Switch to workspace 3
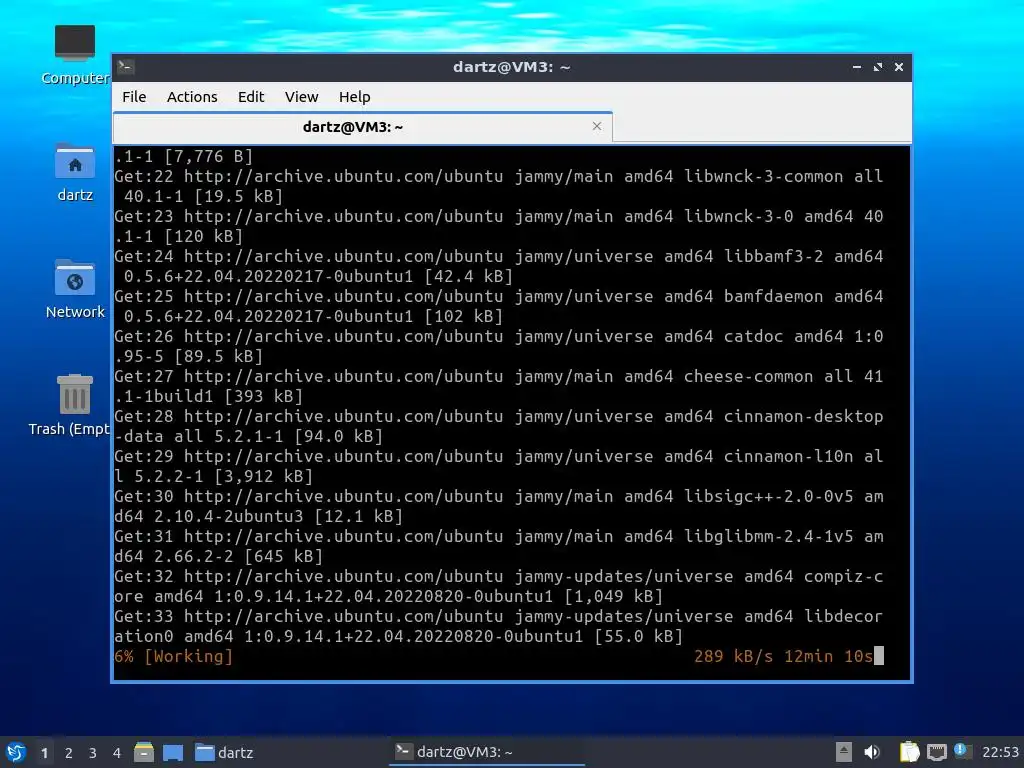Image resolution: width=1024 pixels, height=768 pixels. tap(93, 753)
